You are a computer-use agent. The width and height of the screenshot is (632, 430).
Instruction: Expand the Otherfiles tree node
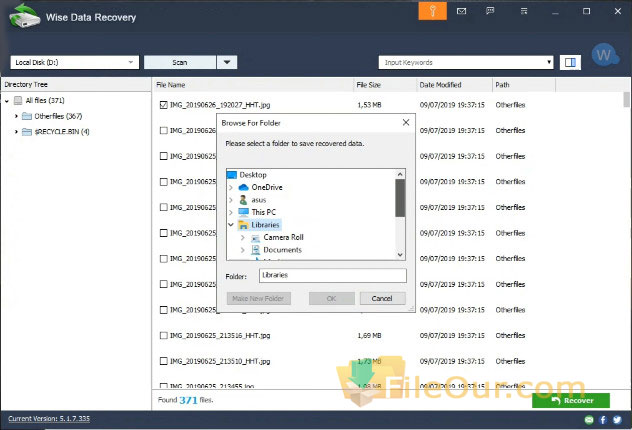click(x=16, y=116)
